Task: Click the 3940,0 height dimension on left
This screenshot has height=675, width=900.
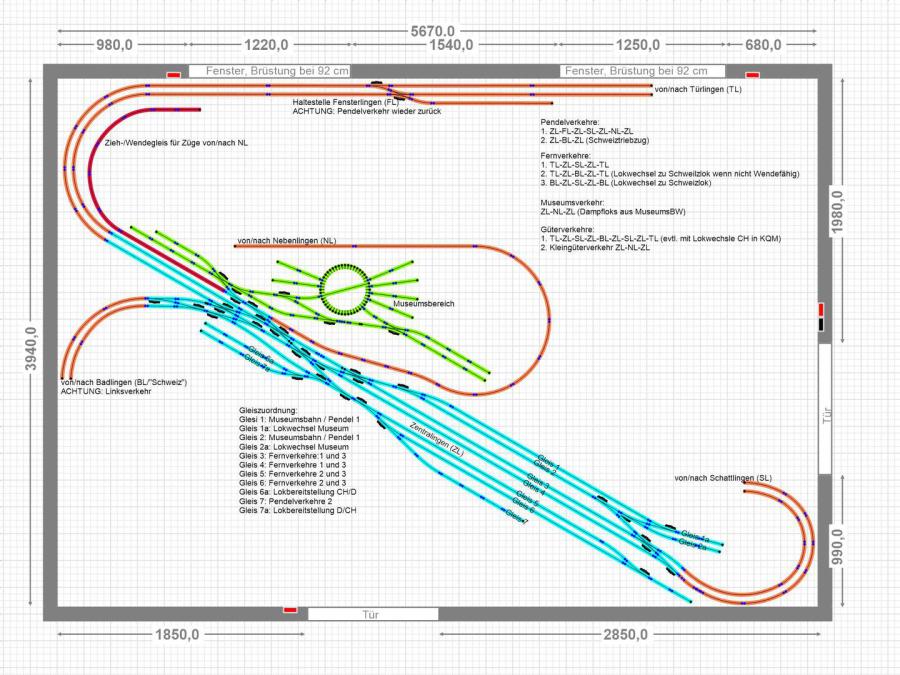Action: point(29,349)
